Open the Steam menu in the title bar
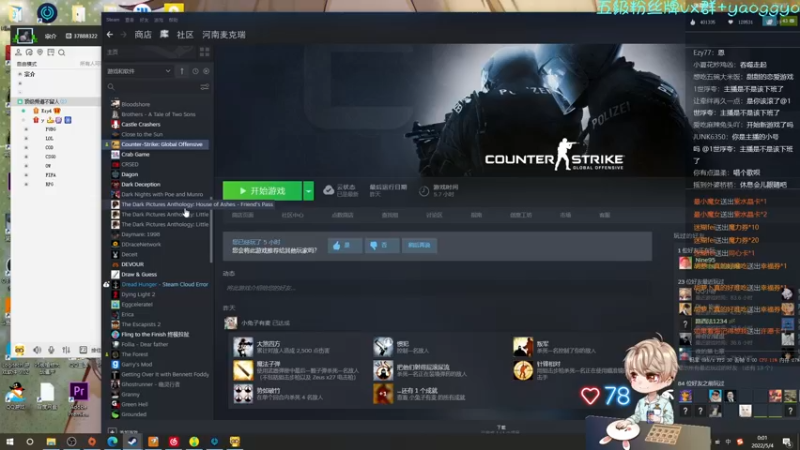800x450 pixels. point(113,20)
